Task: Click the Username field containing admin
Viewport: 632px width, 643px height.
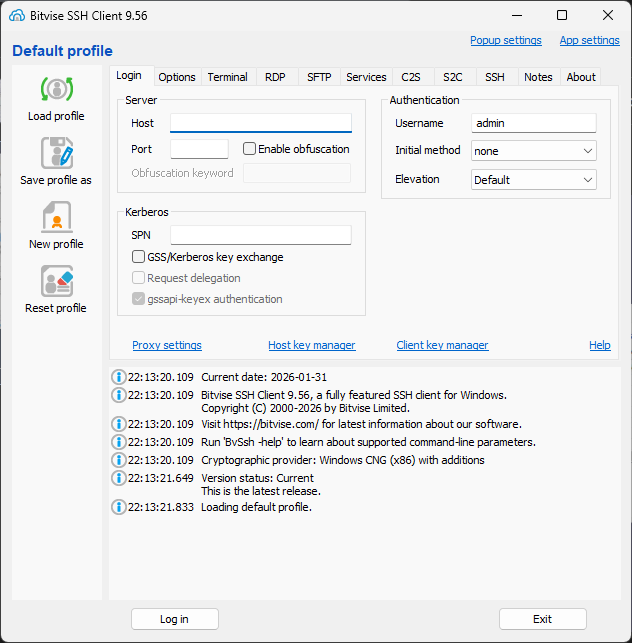Action: click(x=534, y=123)
